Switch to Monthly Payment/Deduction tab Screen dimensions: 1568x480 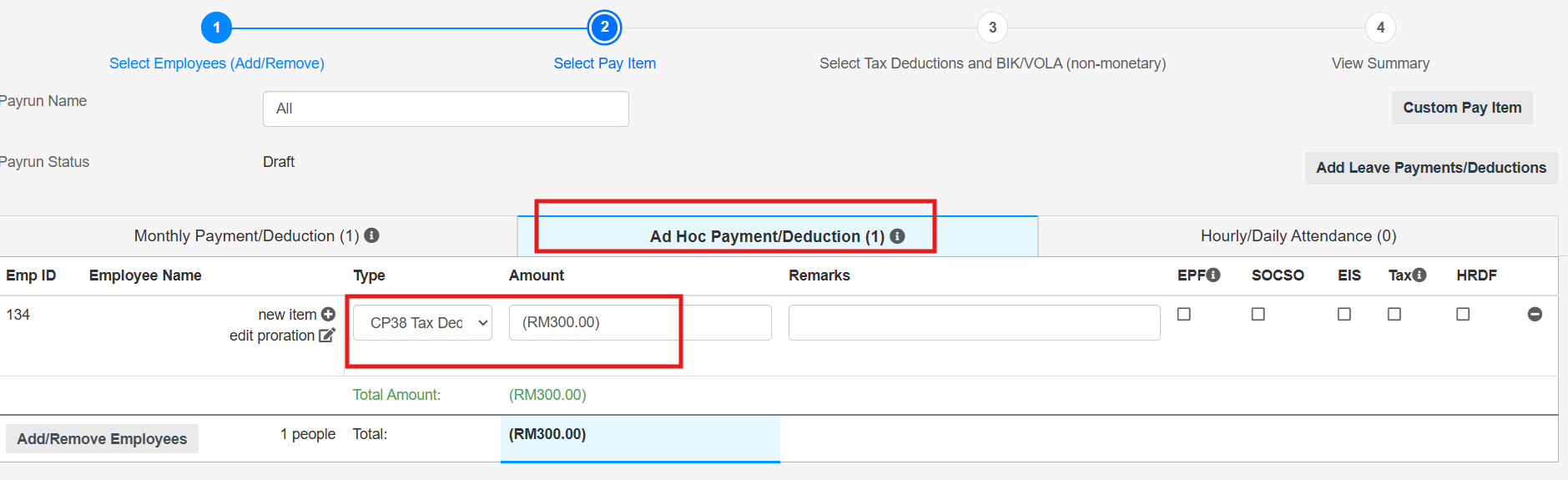tap(258, 236)
